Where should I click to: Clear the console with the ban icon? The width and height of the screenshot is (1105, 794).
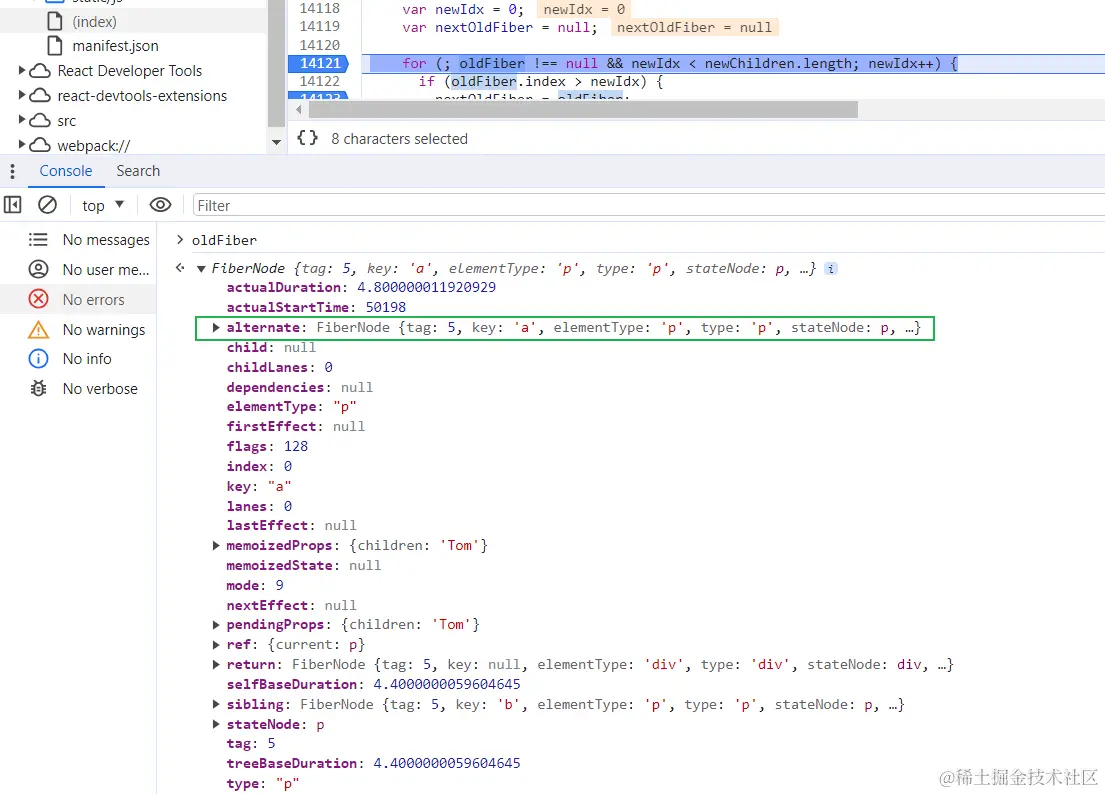[x=47, y=205]
